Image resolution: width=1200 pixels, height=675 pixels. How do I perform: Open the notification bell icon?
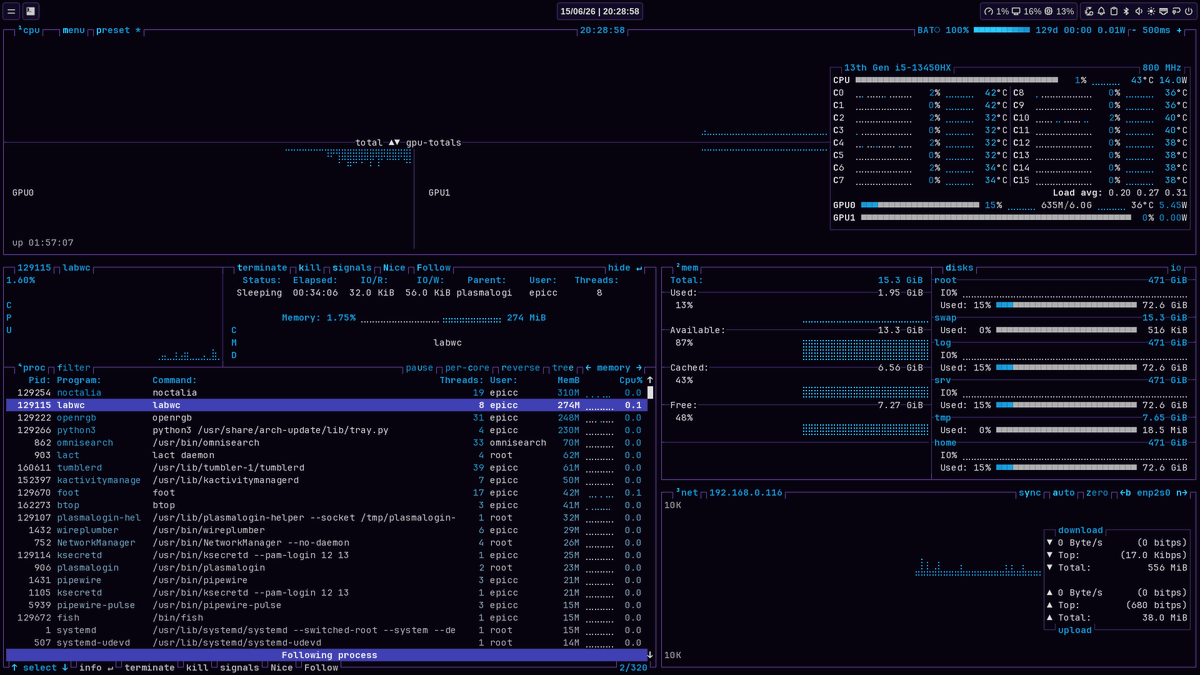[1101, 12]
